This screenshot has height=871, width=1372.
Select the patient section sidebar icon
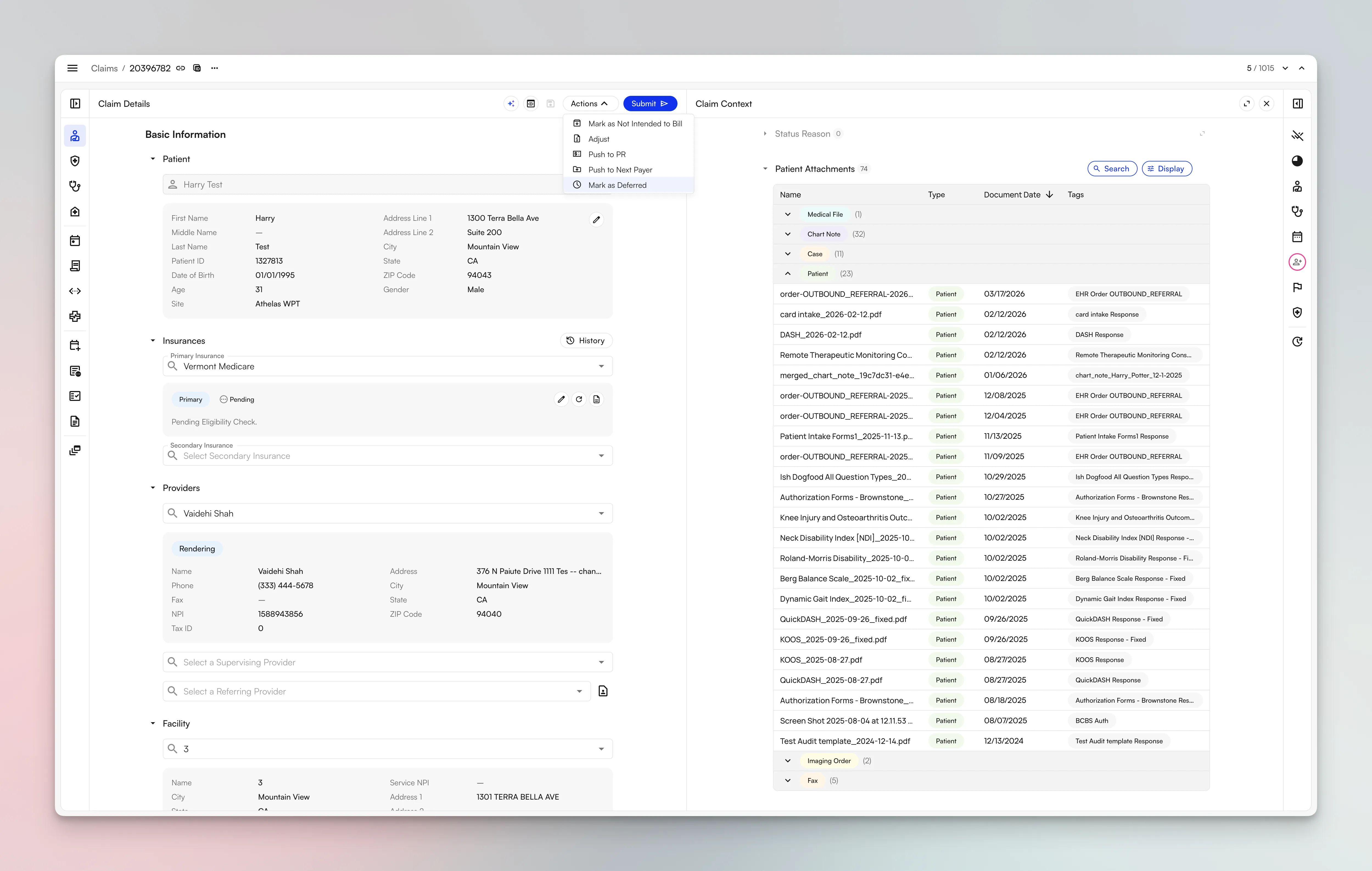(75, 136)
